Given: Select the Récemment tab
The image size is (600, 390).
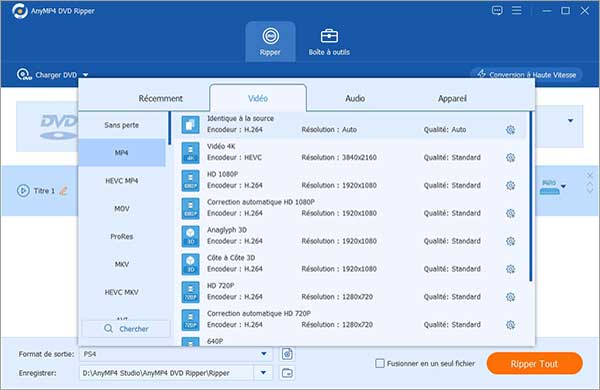Looking at the screenshot, I should [160, 98].
